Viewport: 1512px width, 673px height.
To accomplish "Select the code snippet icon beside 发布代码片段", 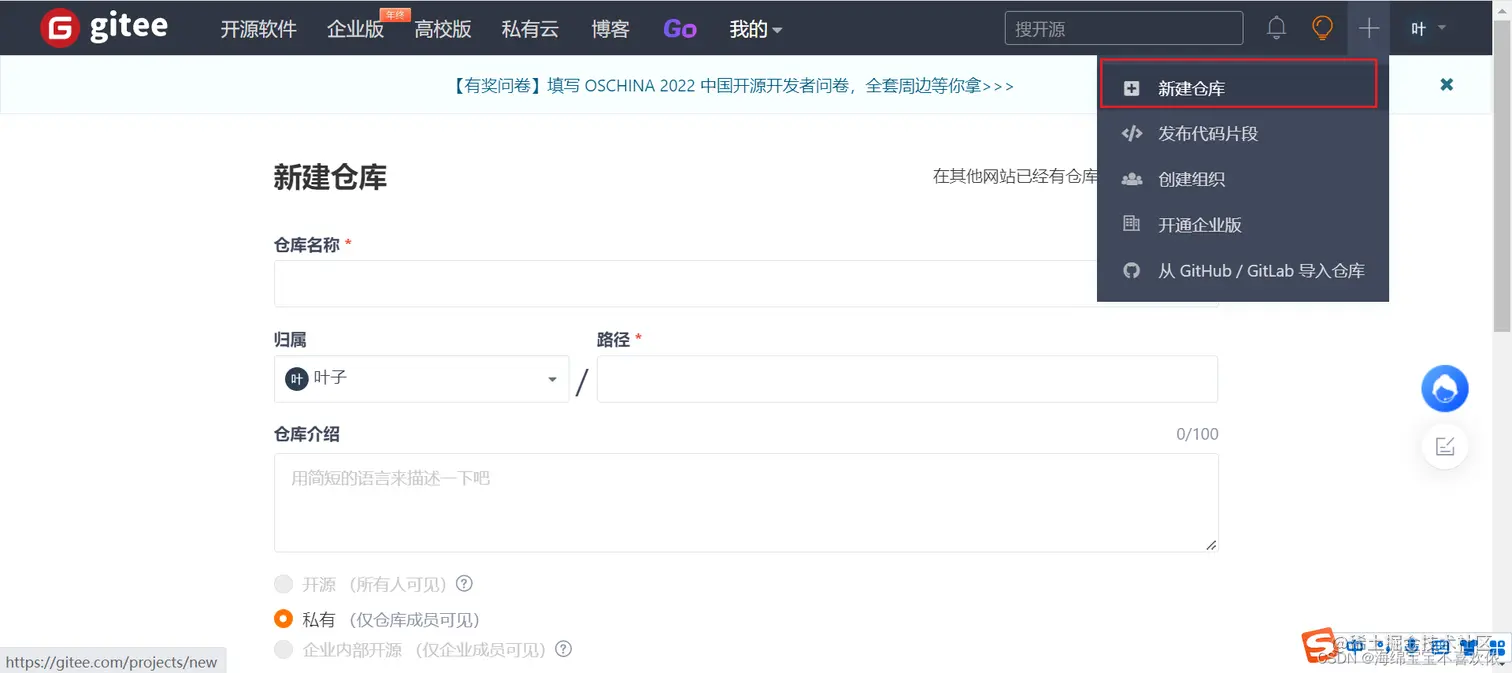I will pos(1131,133).
